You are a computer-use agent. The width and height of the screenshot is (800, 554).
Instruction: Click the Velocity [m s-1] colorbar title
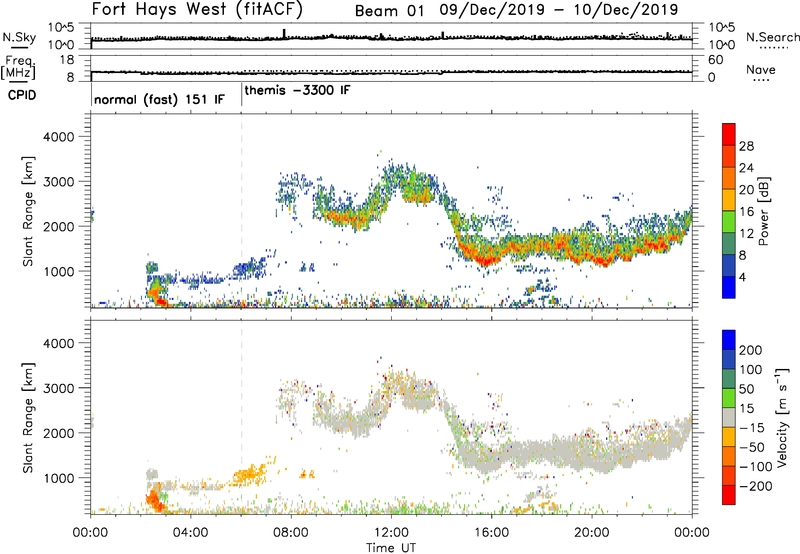782,417
